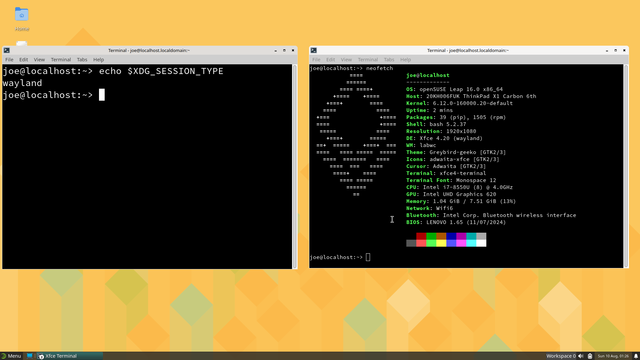Maximize the right terminal window

[616, 51]
